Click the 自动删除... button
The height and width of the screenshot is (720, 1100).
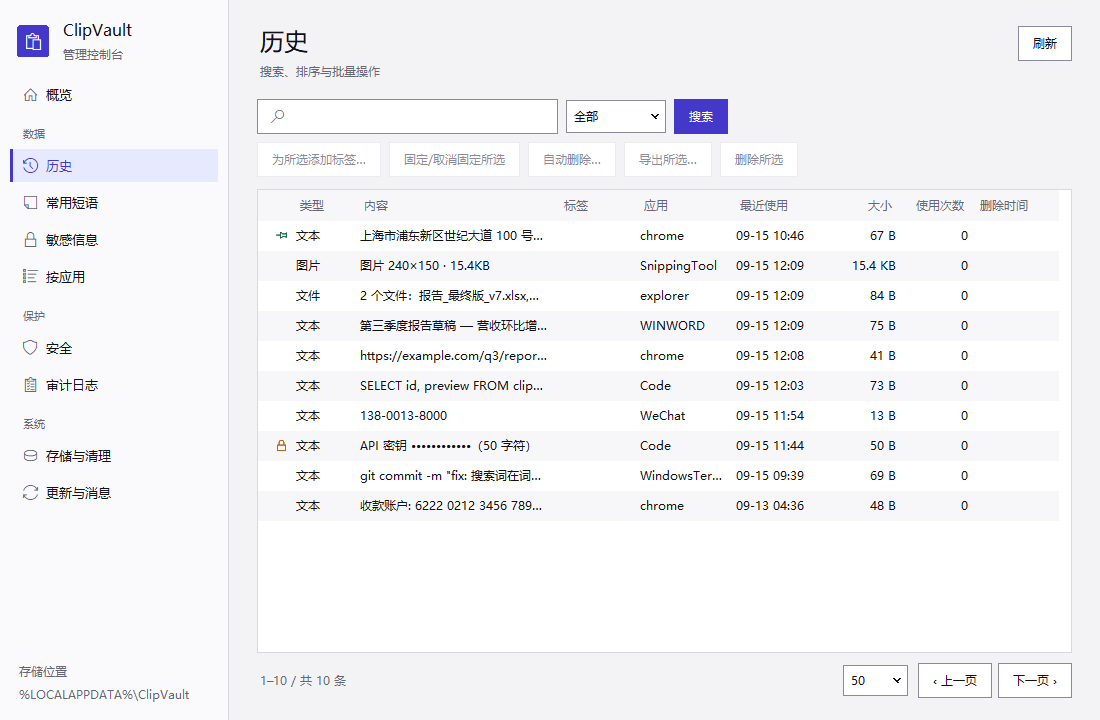point(572,159)
